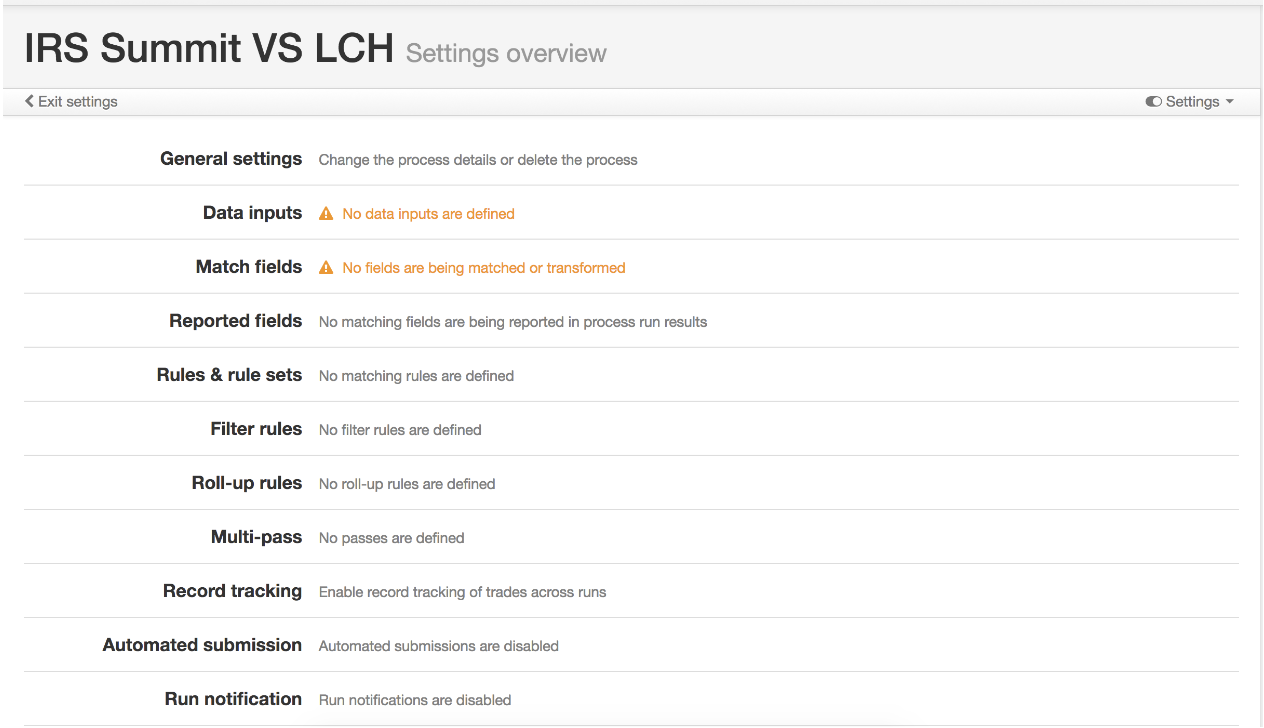Click the back chevron beside Exit settings

point(29,101)
